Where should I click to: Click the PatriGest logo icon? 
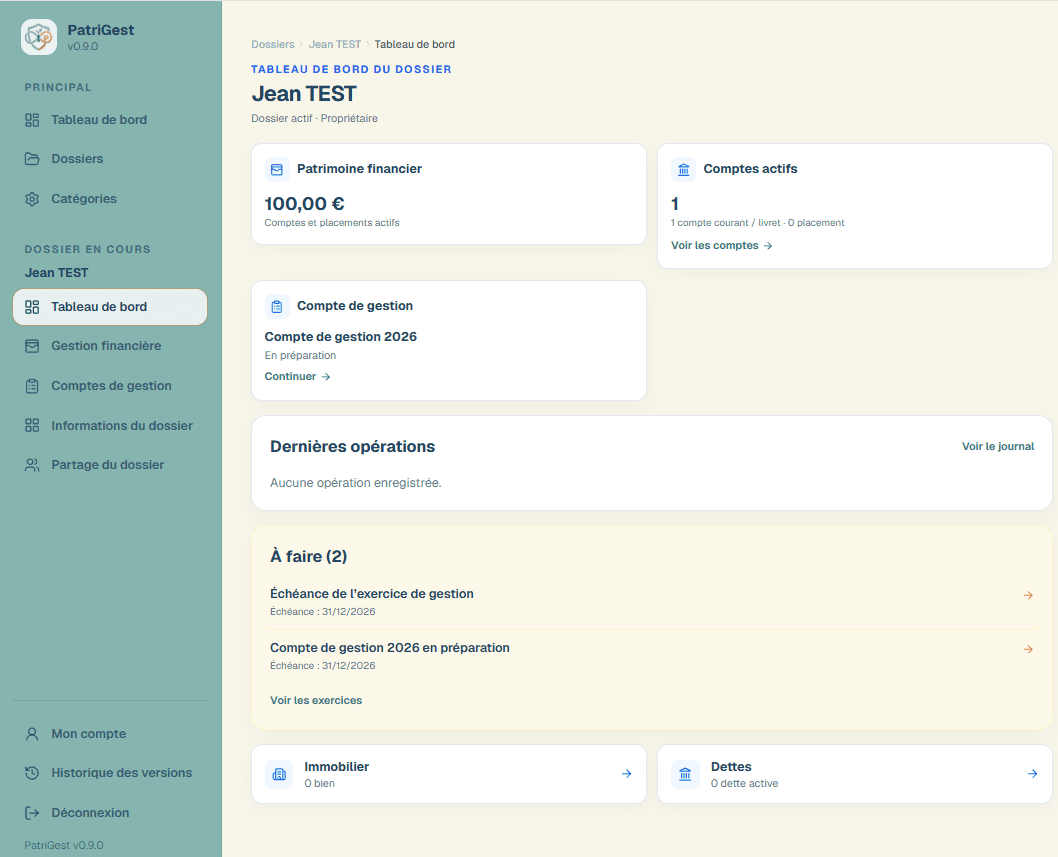pyautogui.click(x=39, y=36)
